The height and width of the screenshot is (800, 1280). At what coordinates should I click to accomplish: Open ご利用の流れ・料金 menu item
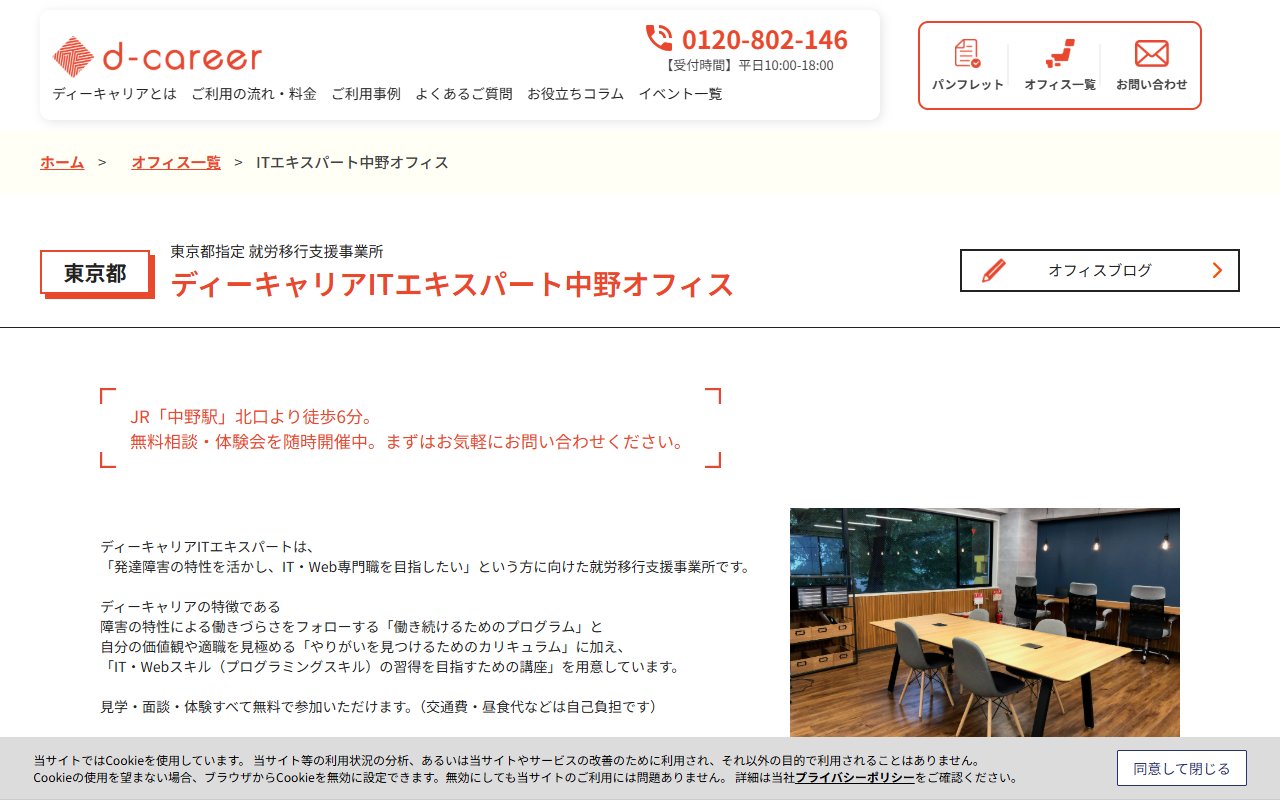pos(254,94)
